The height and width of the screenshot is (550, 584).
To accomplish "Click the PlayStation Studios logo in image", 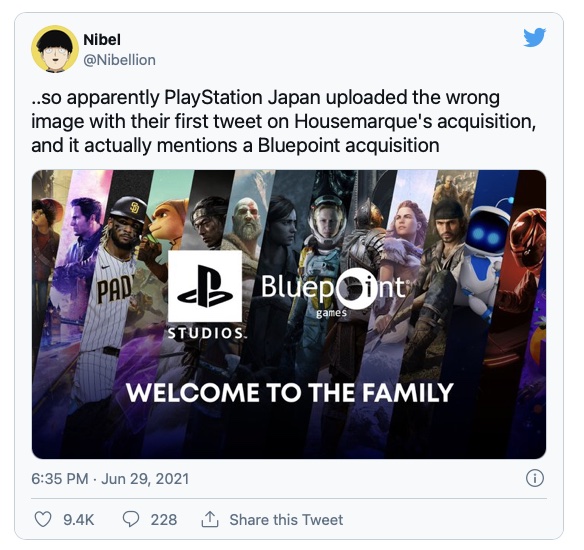I will (206, 294).
